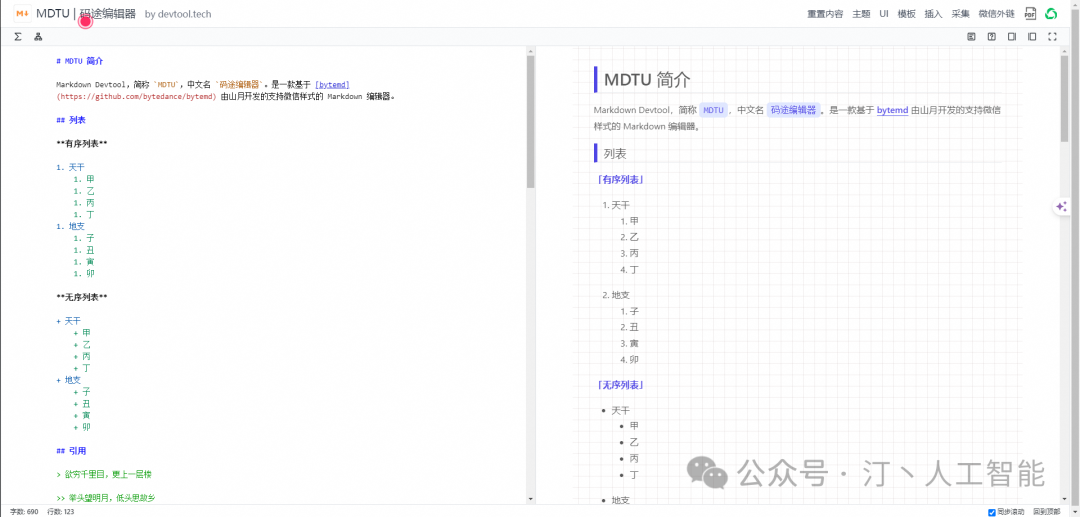Click 微信外链 WeChat links option
Screen dimensions: 1080x517
pyautogui.click(x=996, y=14)
